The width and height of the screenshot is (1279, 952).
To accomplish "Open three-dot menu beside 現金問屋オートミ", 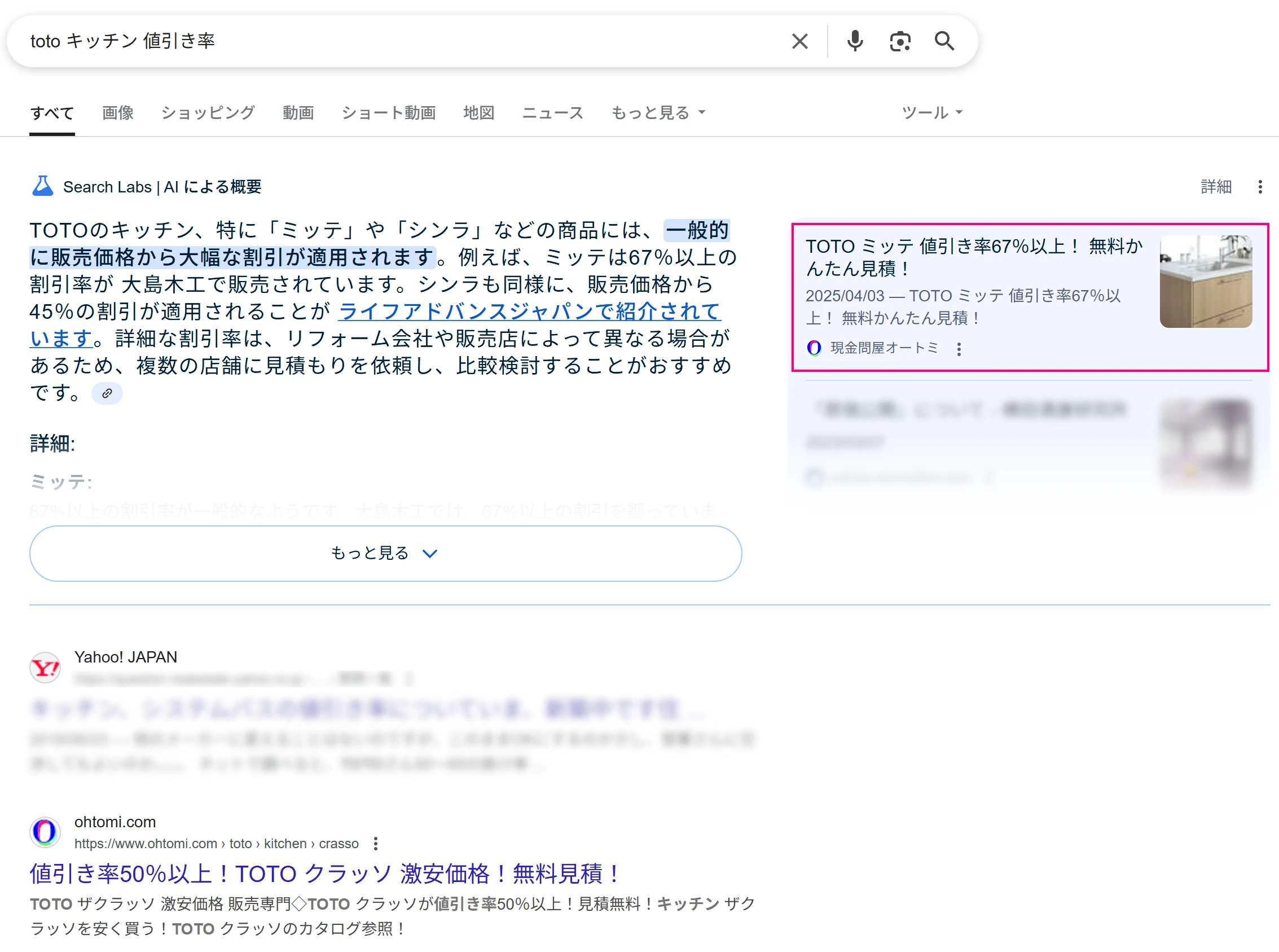I will (959, 349).
